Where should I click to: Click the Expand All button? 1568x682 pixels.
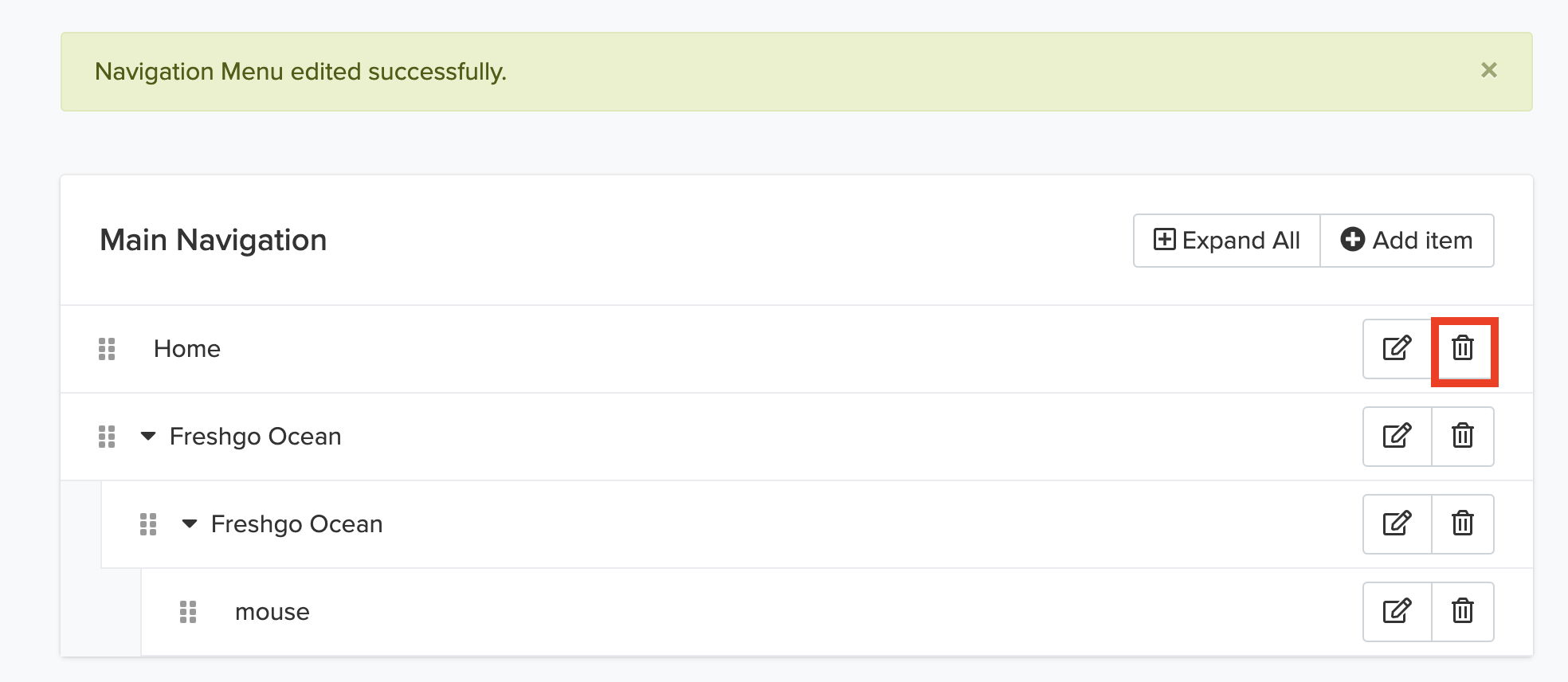point(1227,241)
